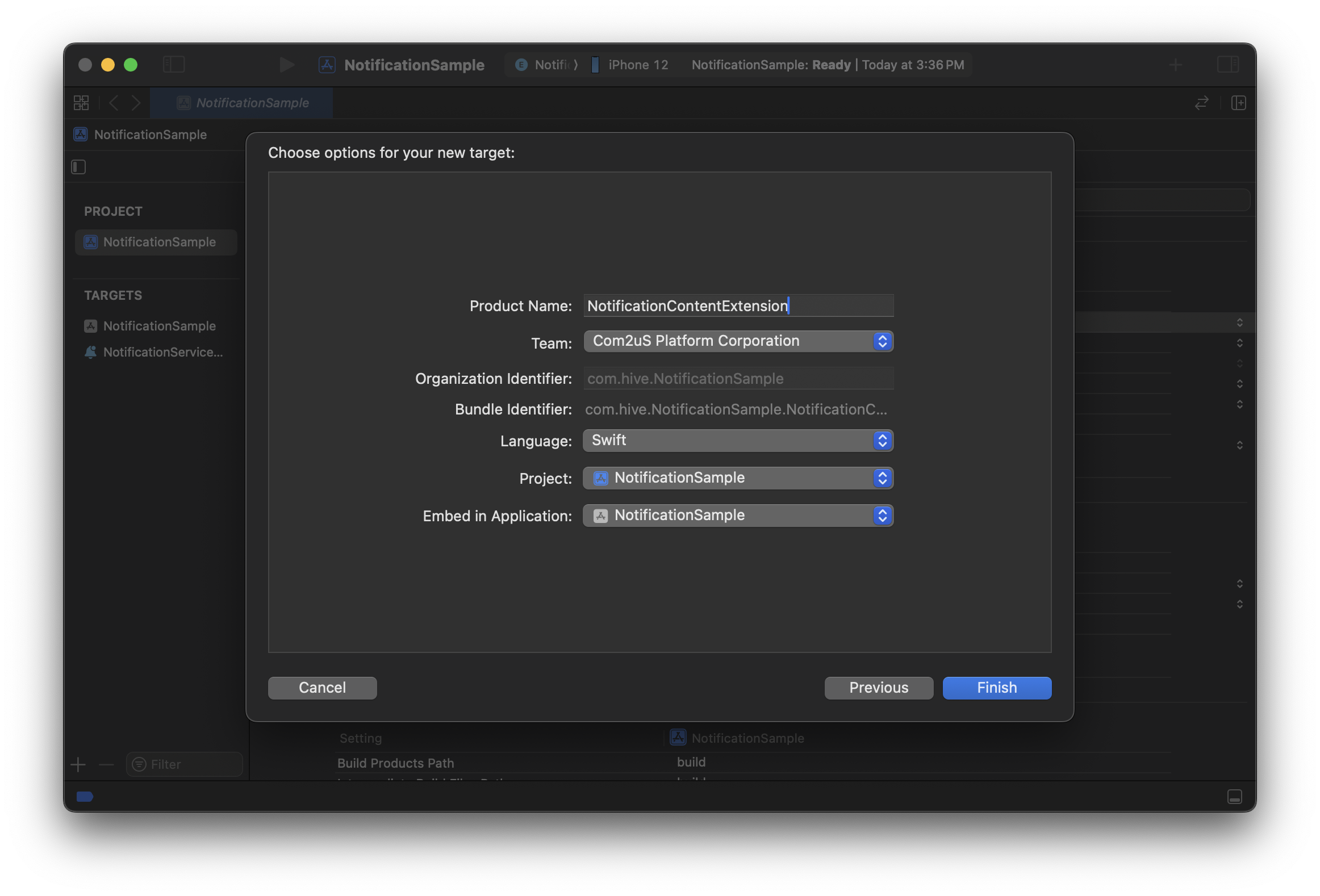This screenshot has width=1320, height=896.
Task: Click the Run (play) button
Action: (287, 65)
